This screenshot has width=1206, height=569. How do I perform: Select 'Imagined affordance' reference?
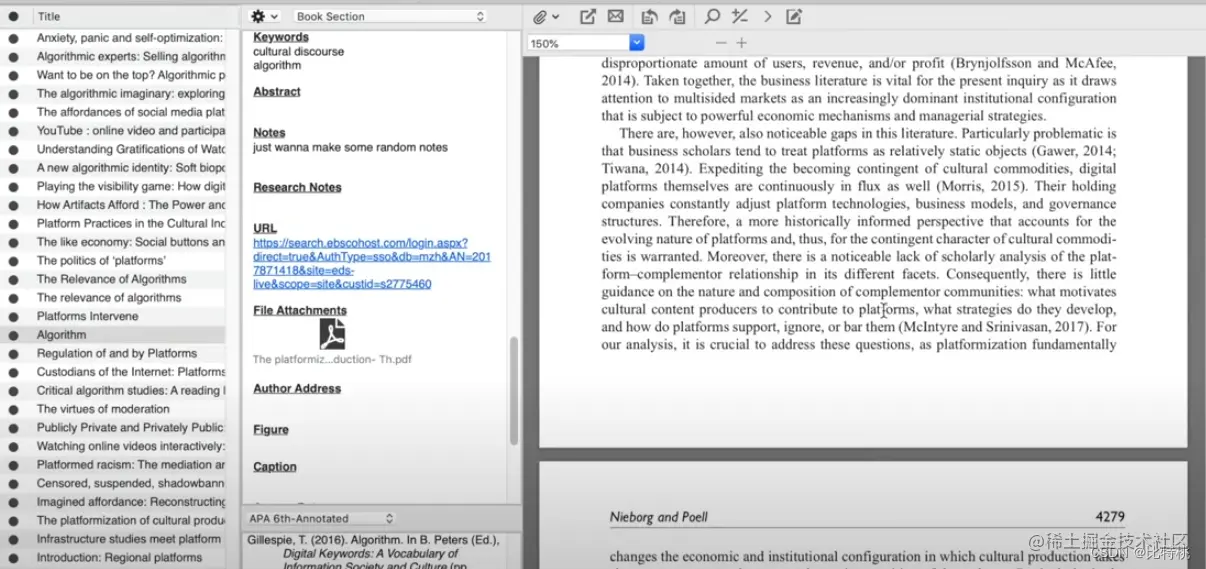point(131,502)
